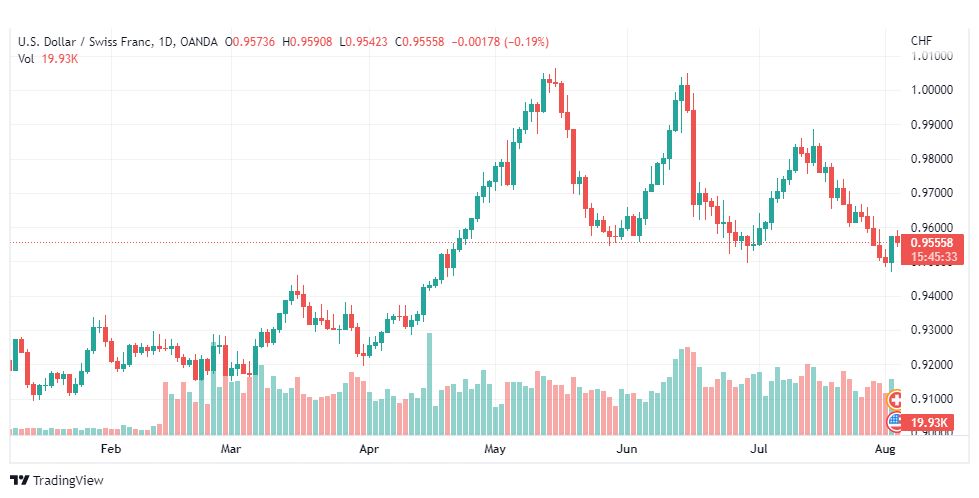
Task: Click the Vol 19.93K value in legend
Action: tap(61, 59)
